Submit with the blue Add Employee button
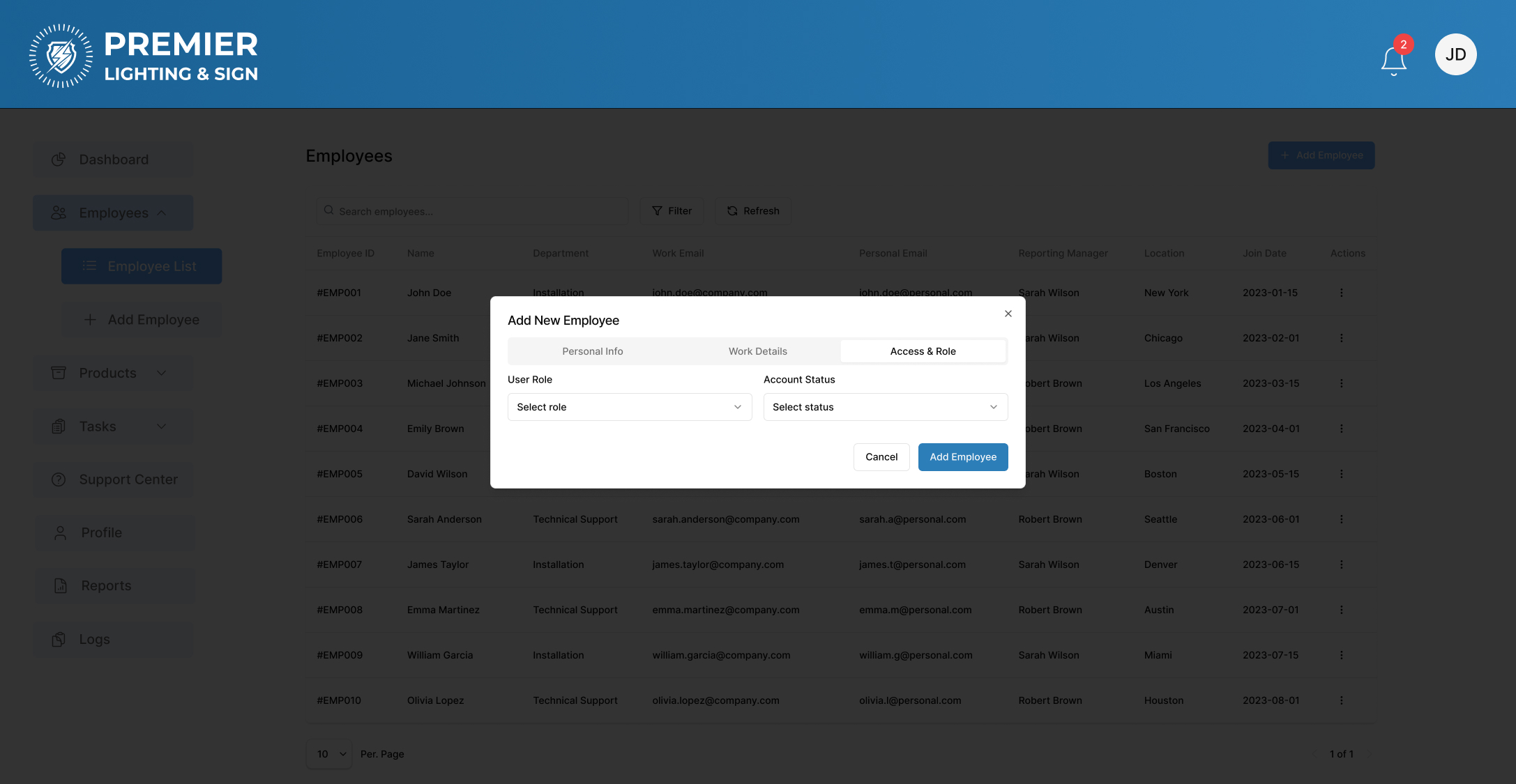Screen dimensions: 1516x784 (x=962, y=457)
